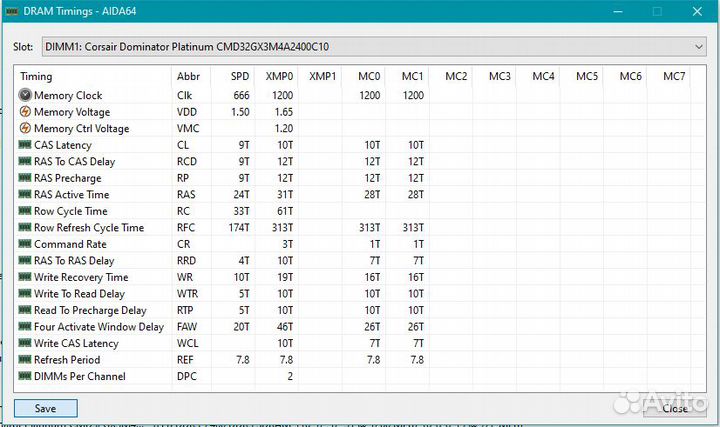Viewport: 720px width, 427px height.
Task: Click the DIMMs Per Channel icon
Action: (x=25, y=376)
